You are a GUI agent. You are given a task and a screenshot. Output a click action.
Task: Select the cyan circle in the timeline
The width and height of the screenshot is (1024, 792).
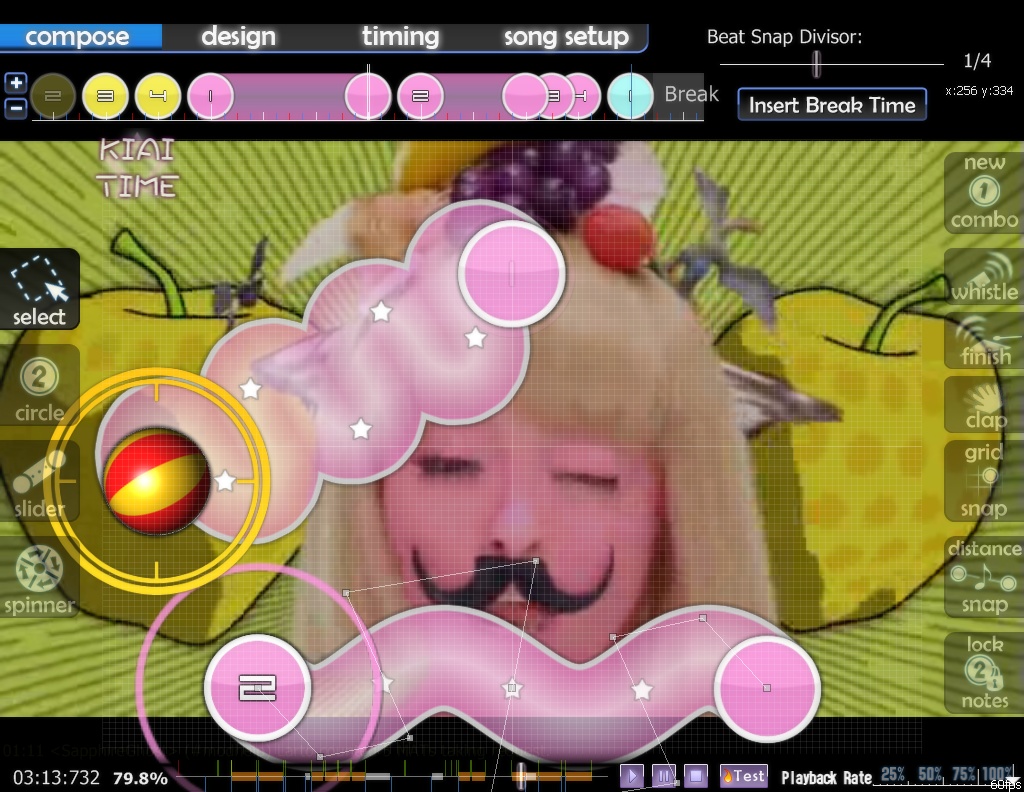630,96
